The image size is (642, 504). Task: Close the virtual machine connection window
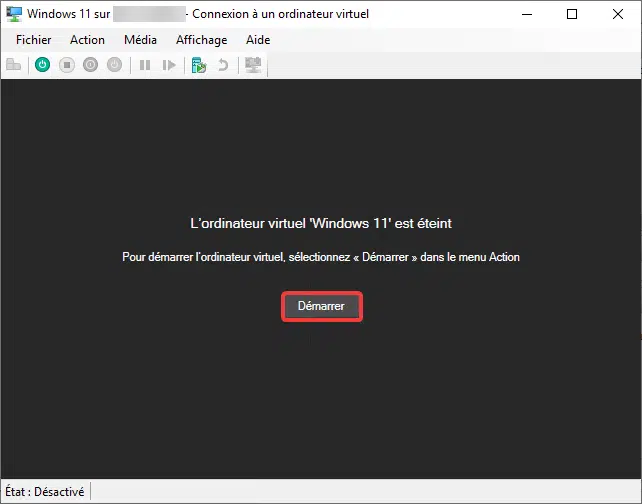(618, 14)
